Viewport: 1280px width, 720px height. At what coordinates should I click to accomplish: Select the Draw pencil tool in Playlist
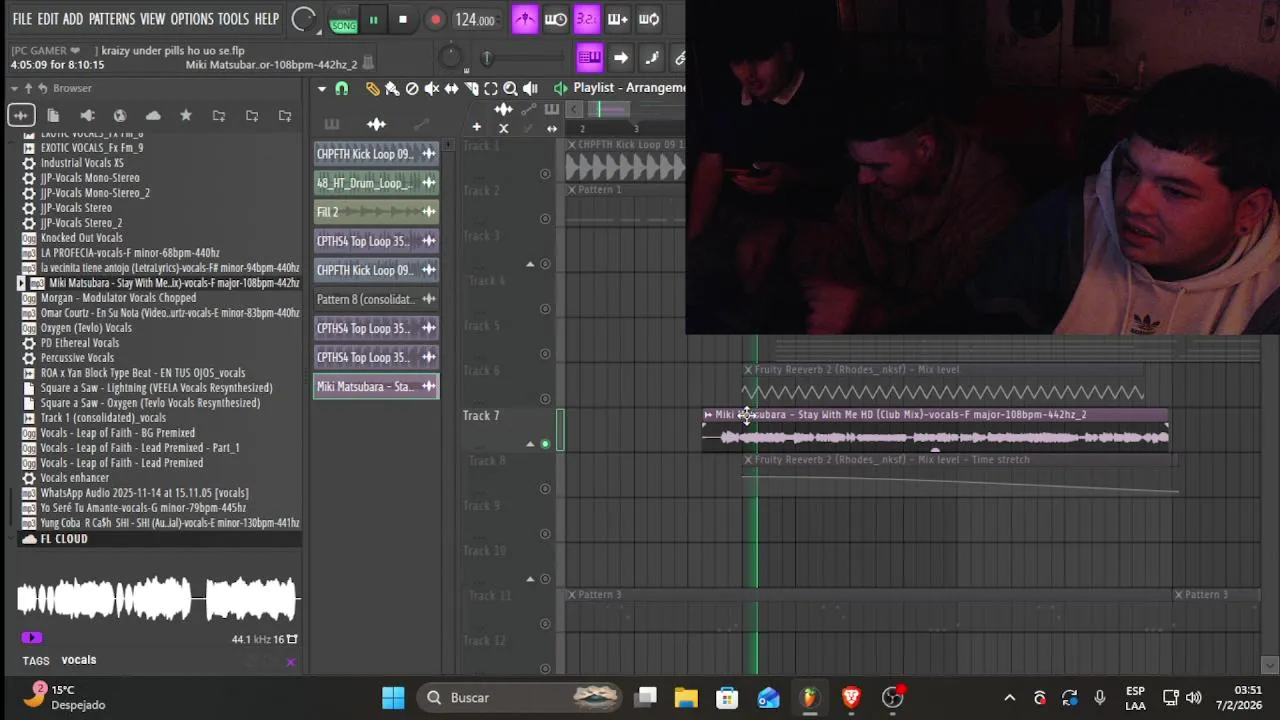372,88
